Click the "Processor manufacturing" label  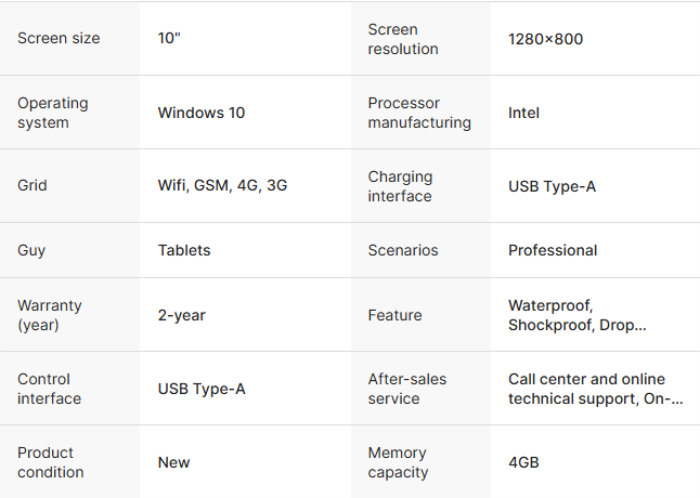click(x=419, y=113)
